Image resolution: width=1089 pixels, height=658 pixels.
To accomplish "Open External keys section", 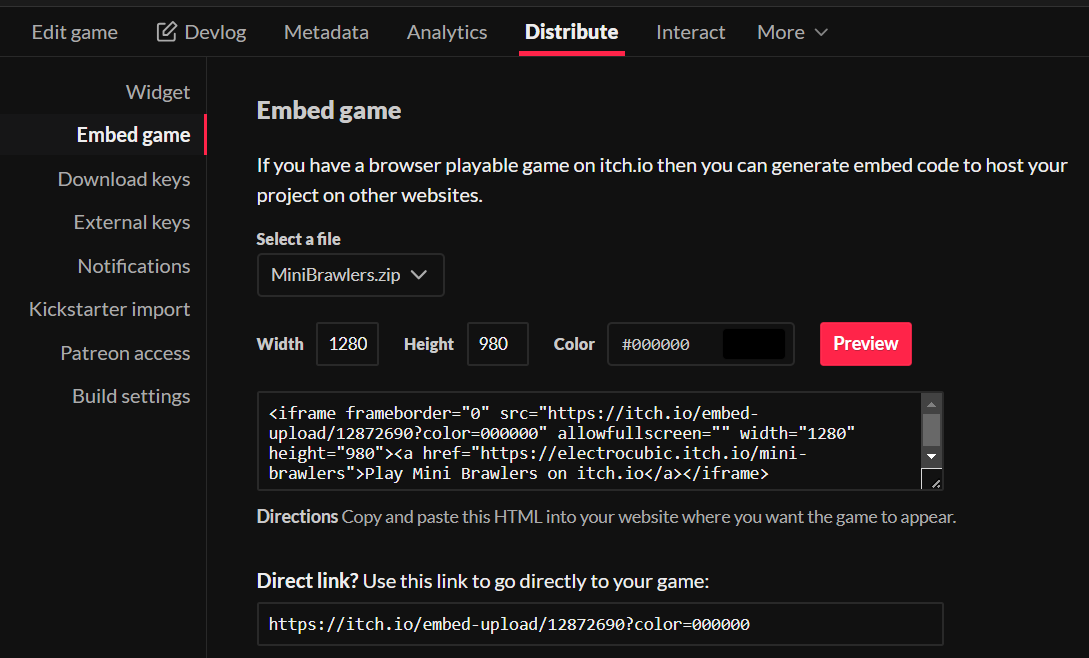I will click(x=132, y=222).
